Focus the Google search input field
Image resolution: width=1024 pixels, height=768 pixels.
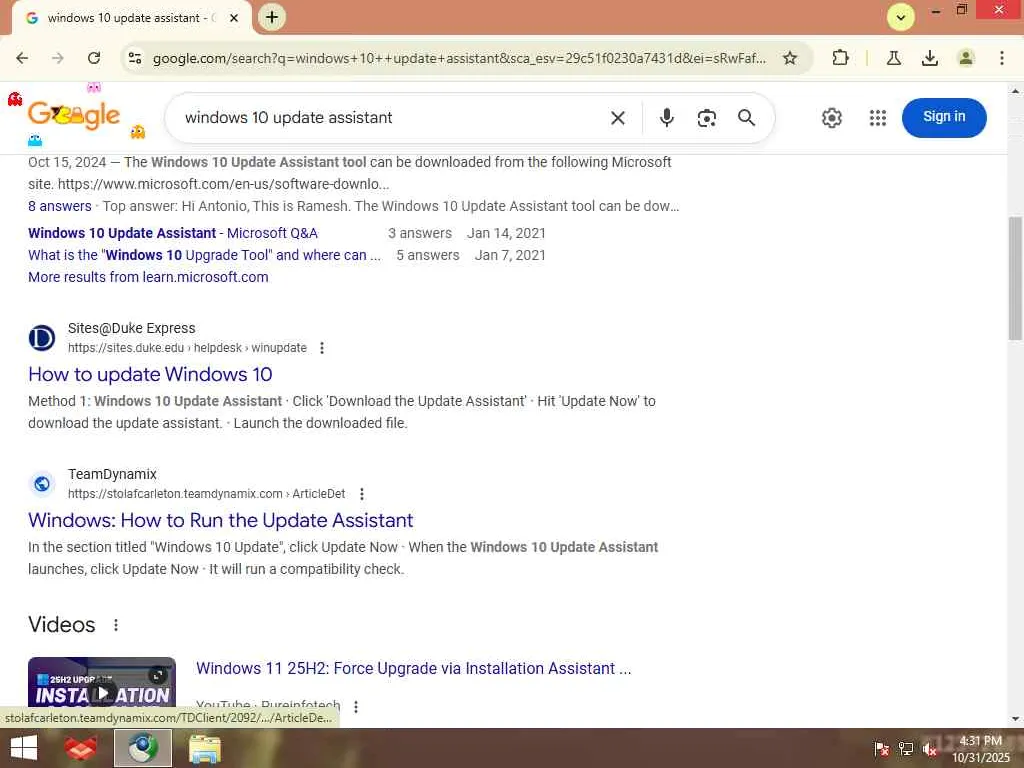point(392,118)
